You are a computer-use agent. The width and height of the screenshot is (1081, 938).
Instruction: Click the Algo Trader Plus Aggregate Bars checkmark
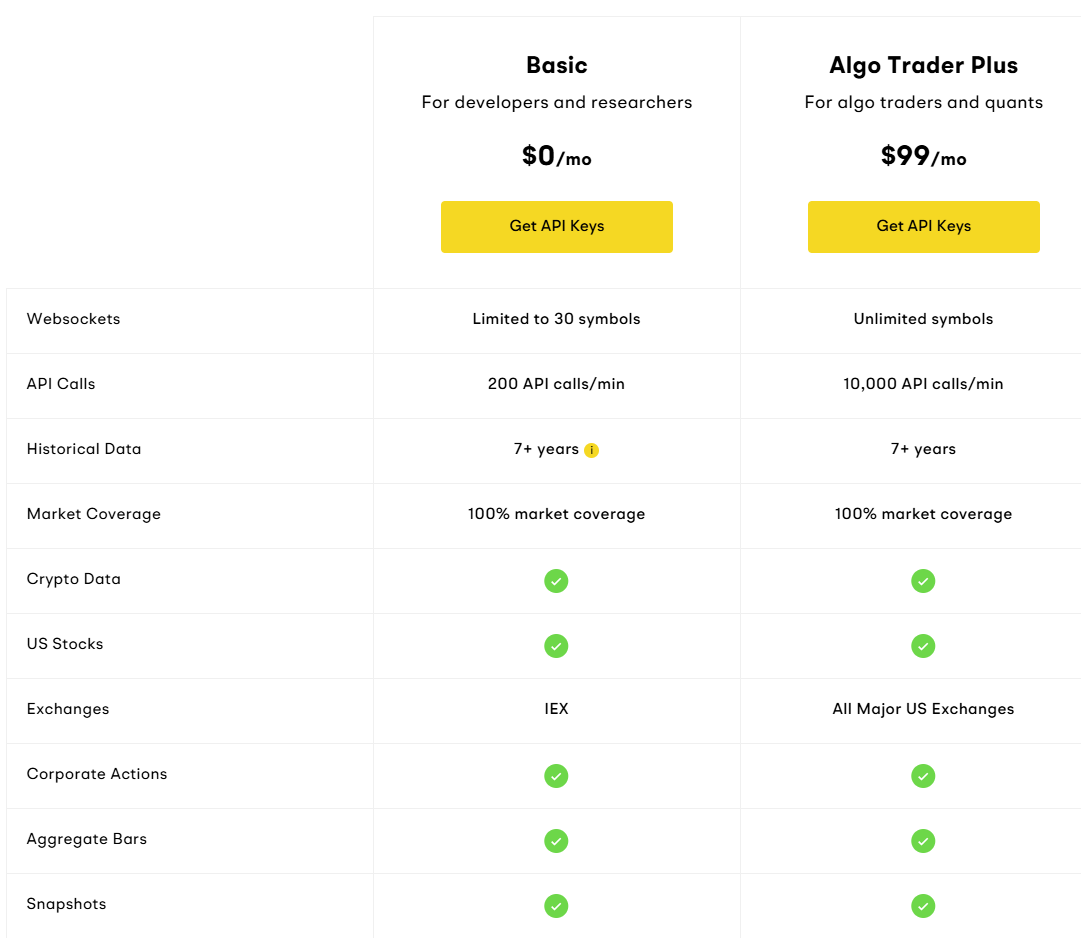[x=922, y=841]
